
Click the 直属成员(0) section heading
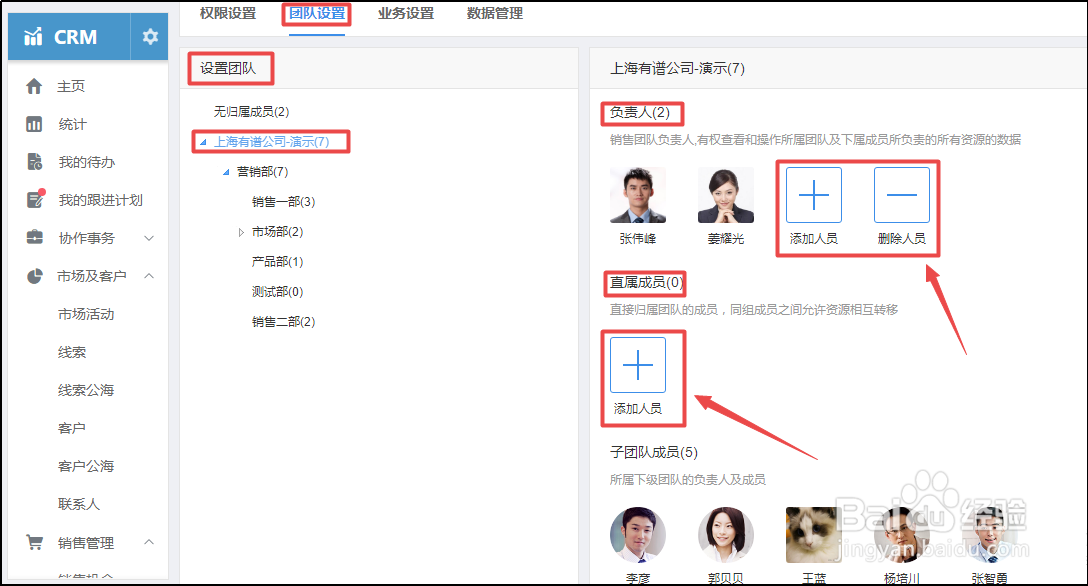point(647,282)
